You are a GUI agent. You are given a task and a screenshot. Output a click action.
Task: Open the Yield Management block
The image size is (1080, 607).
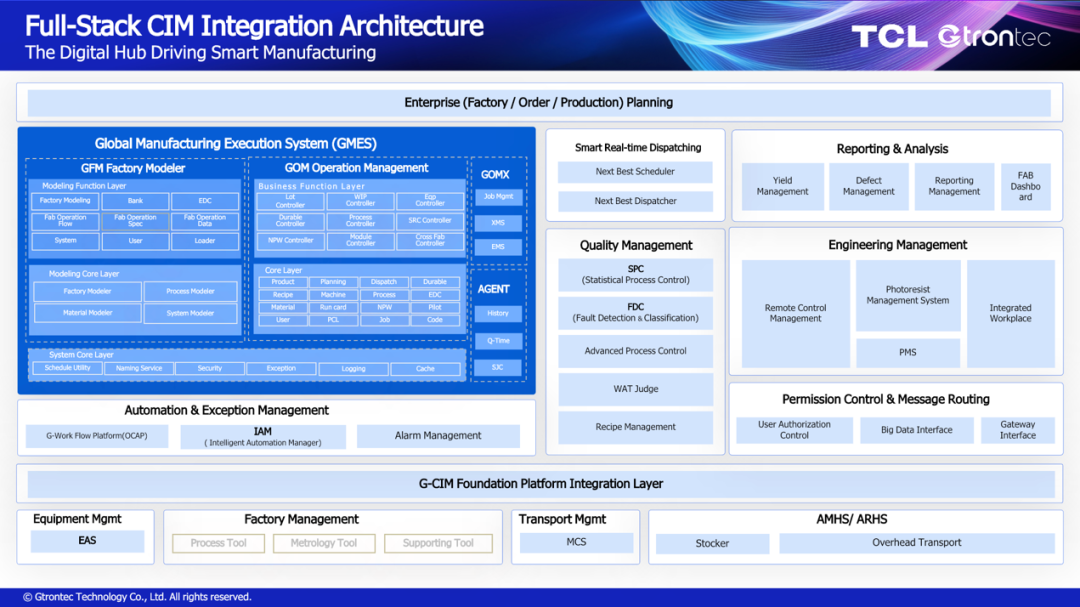pos(782,186)
